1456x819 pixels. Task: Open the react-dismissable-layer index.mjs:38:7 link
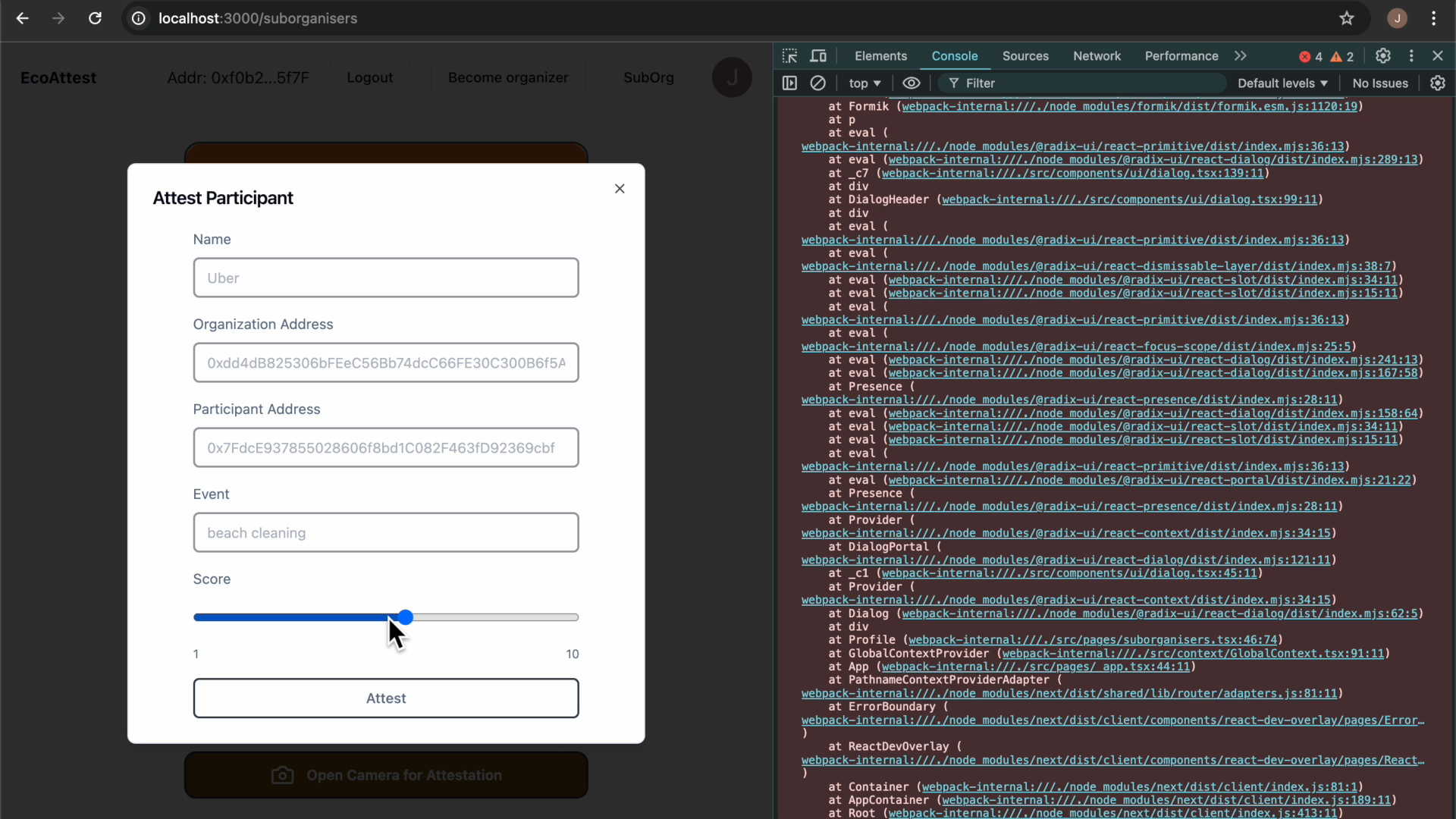(1097, 266)
